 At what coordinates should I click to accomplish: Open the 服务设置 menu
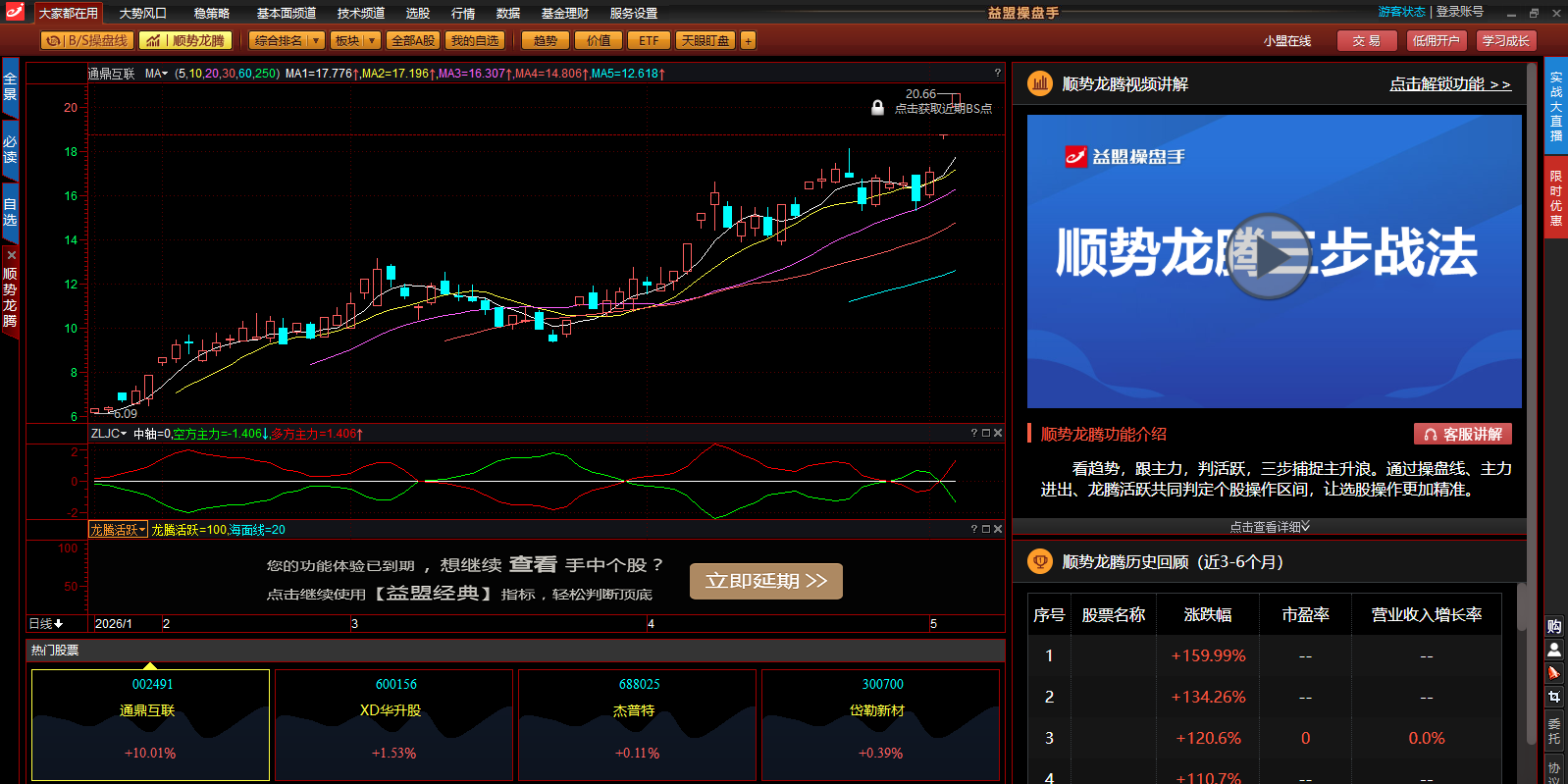(x=634, y=13)
